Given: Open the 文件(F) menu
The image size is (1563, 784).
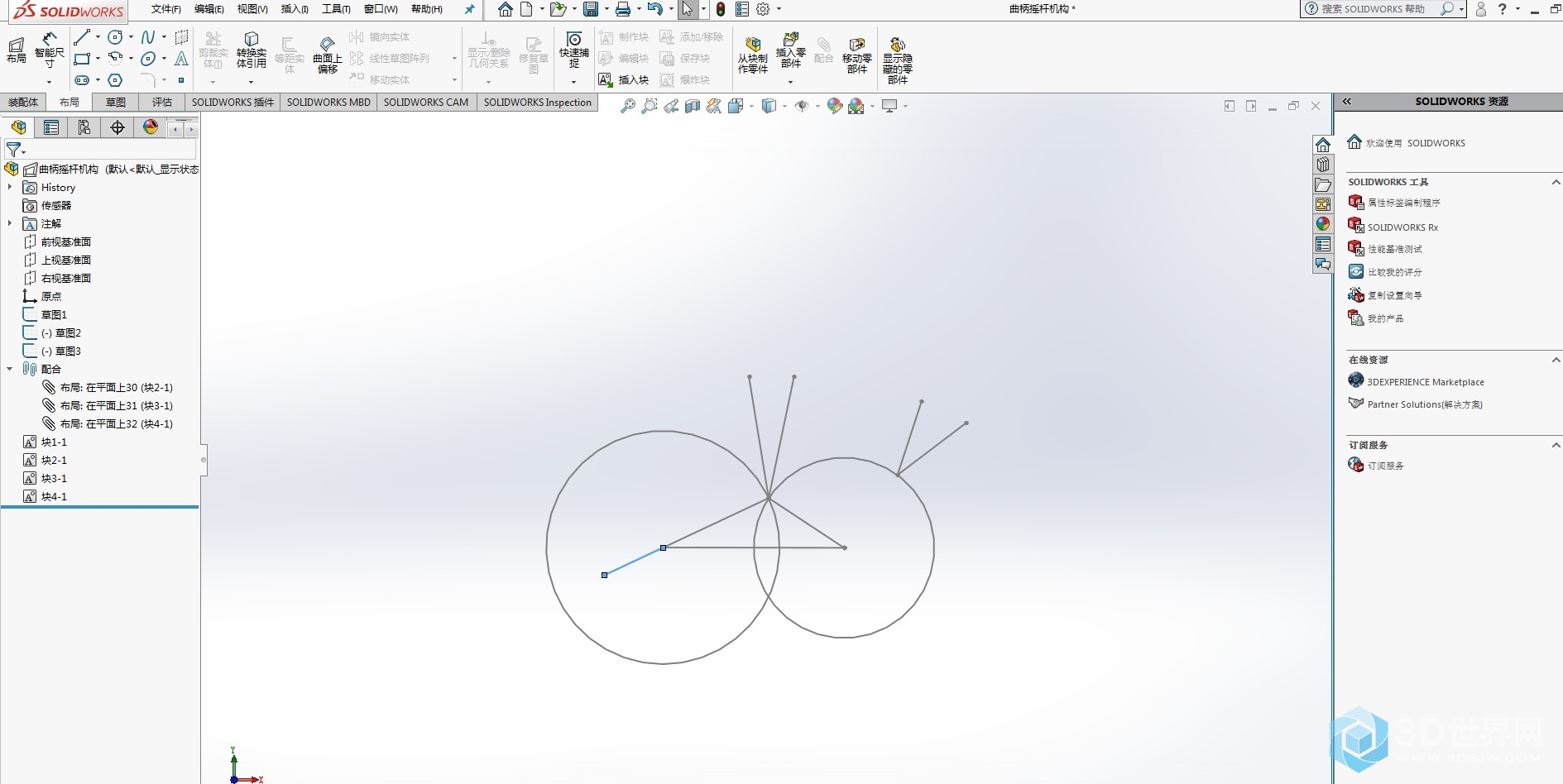Looking at the screenshot, I should 165,9.
